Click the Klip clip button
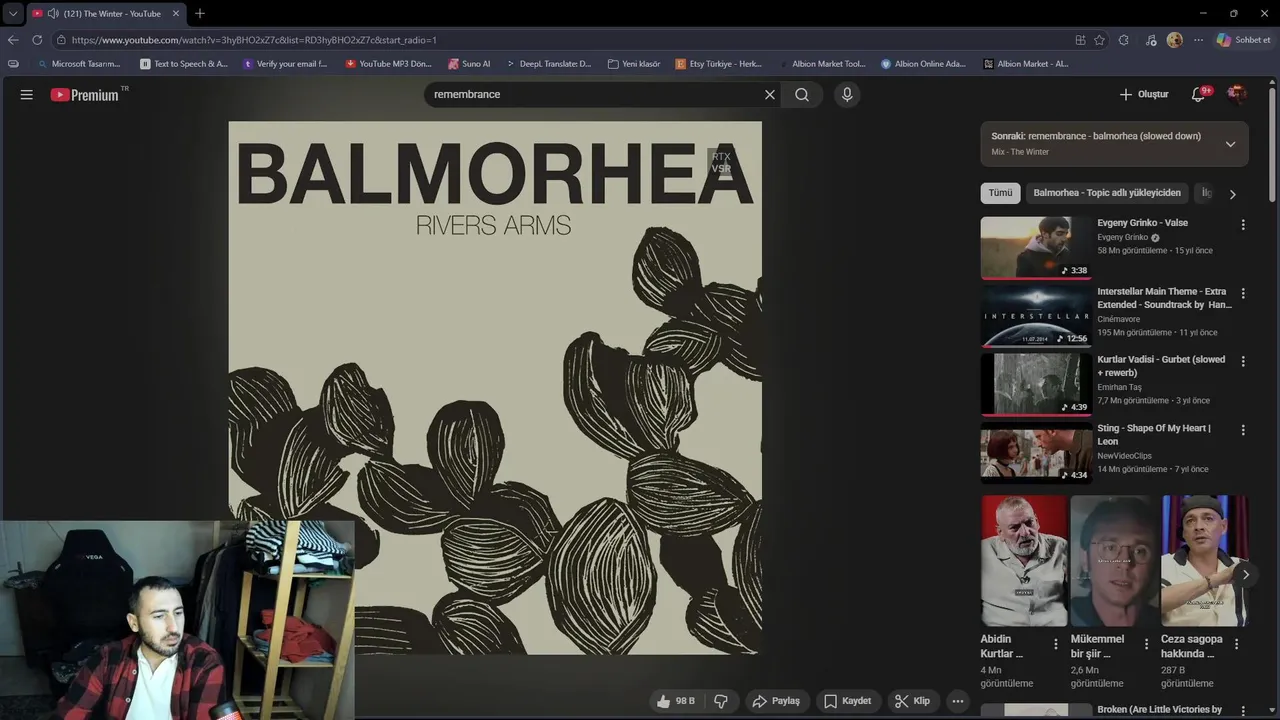This screenshot has width=1280, height=720. (912, 701)
